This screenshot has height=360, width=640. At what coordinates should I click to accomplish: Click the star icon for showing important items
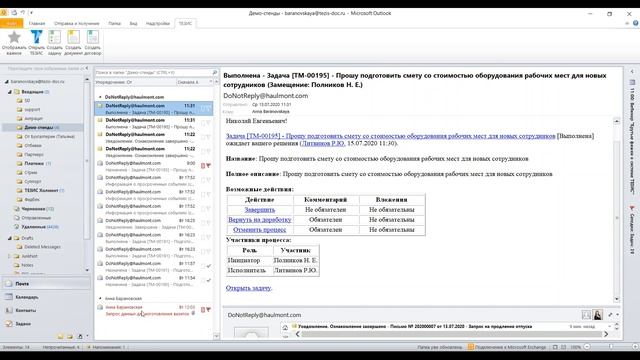[x=14, y=37]
